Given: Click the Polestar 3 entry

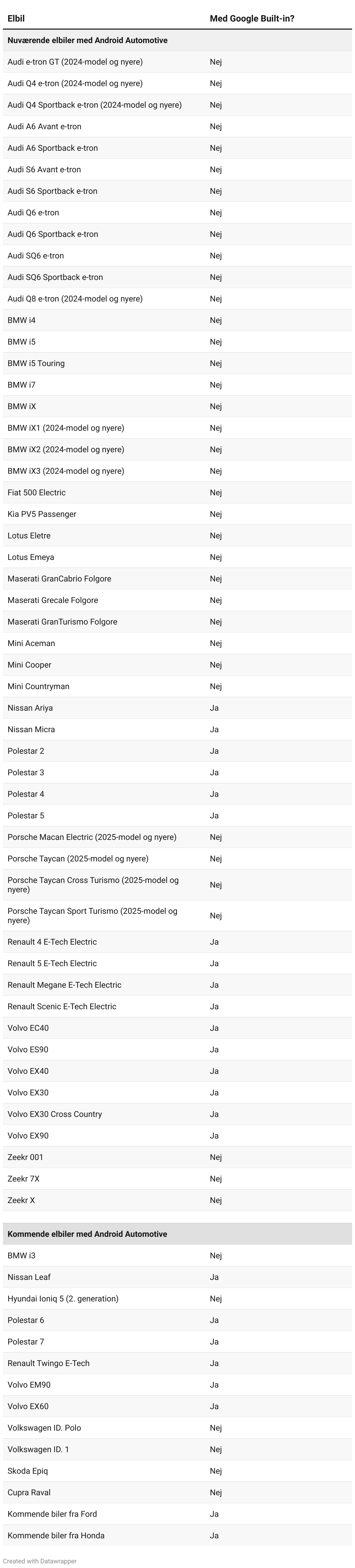Looking at the screenshot, I should tap(26, 772).
